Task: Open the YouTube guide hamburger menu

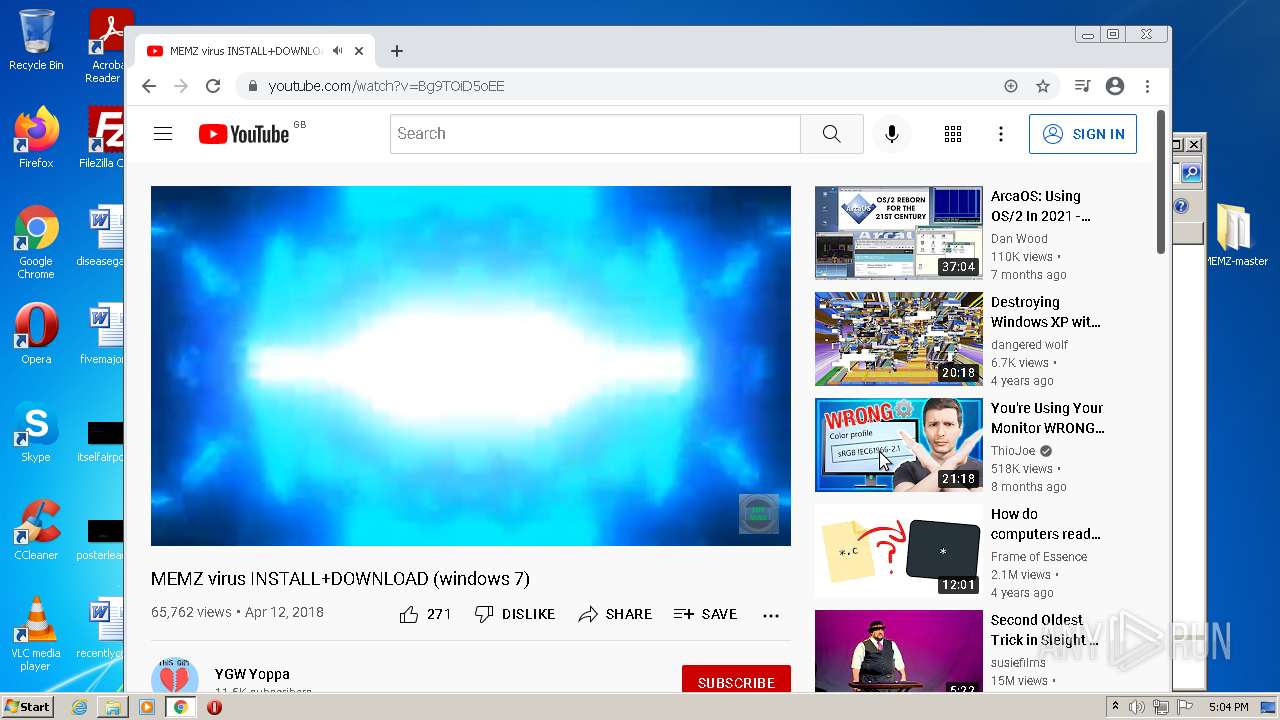Action: coord(163,134)
